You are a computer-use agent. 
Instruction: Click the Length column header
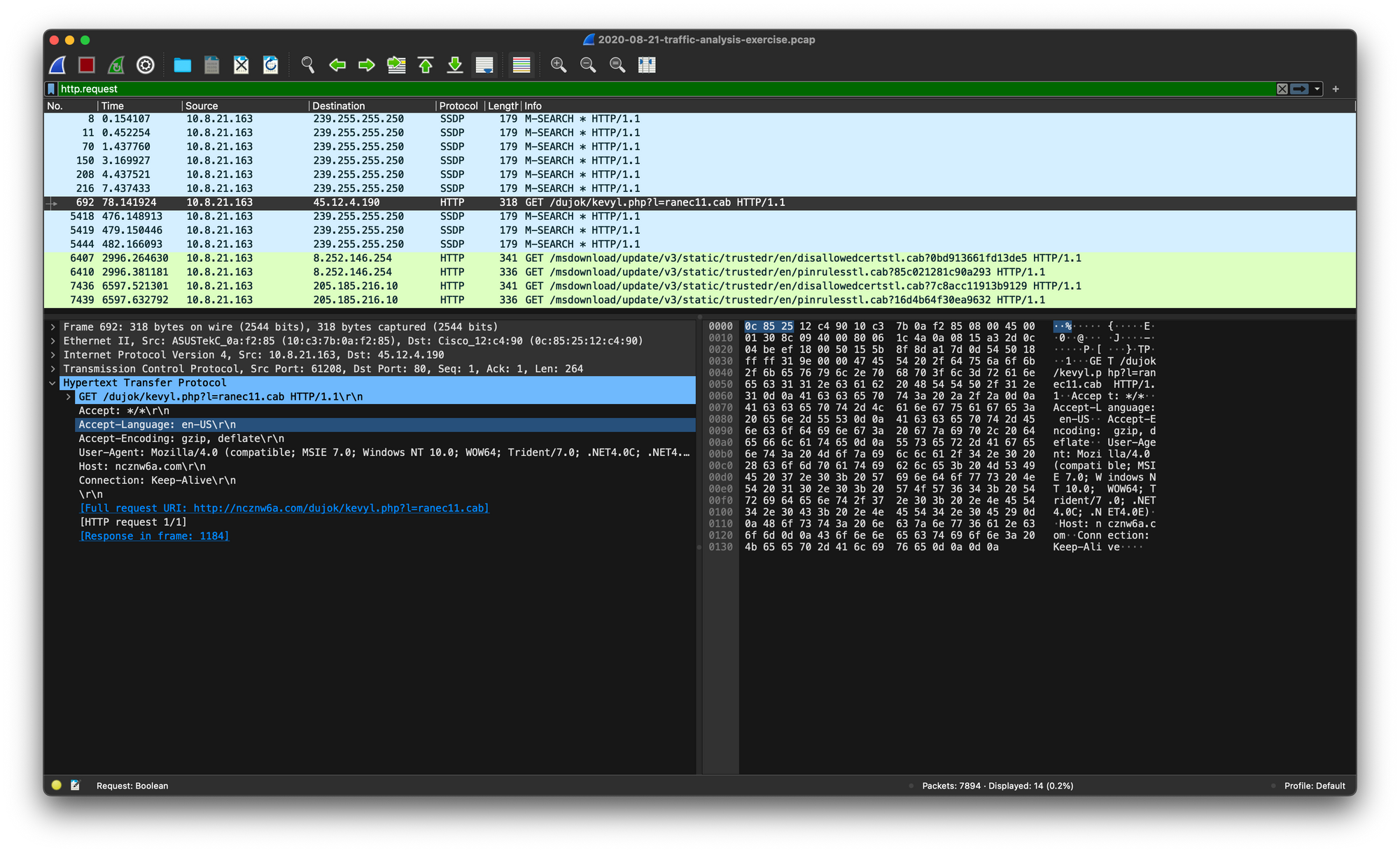coord(503,106)
